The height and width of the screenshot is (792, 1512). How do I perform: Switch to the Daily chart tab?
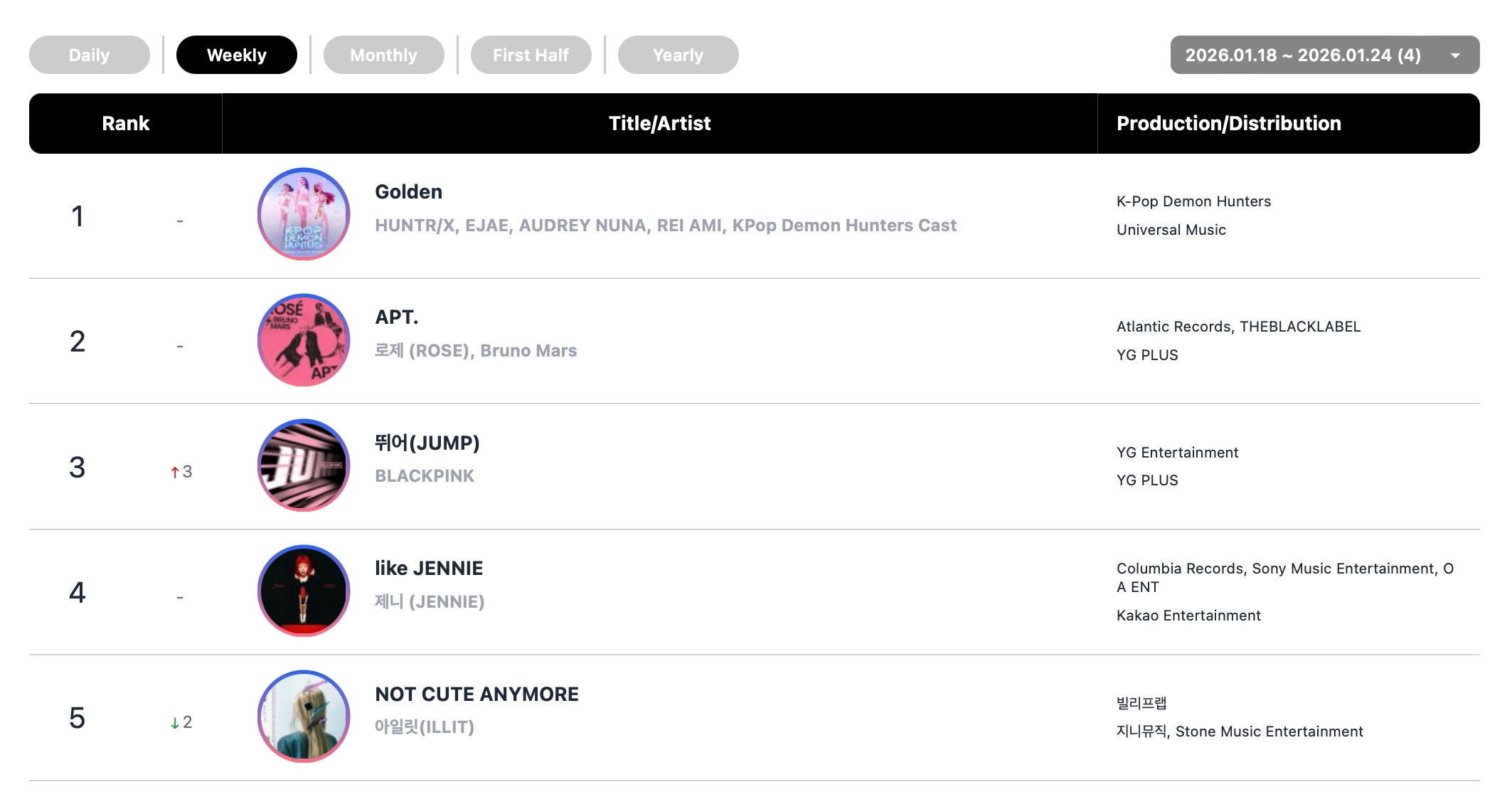pos(90,55)
